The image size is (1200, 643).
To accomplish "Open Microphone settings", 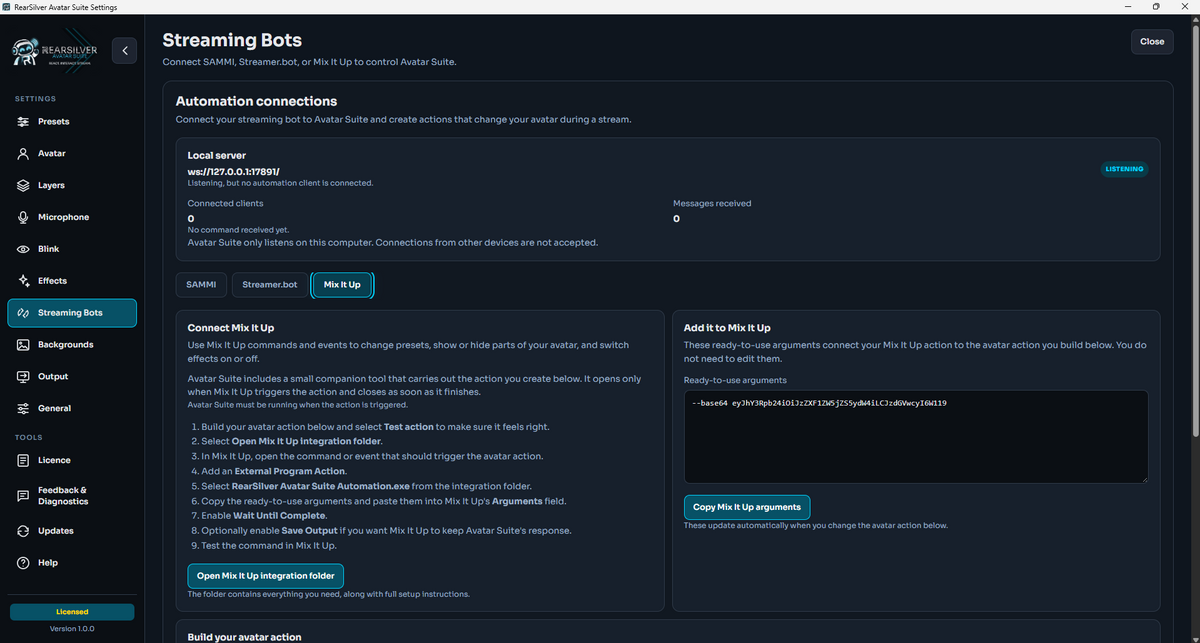I will tap(72, 217).
